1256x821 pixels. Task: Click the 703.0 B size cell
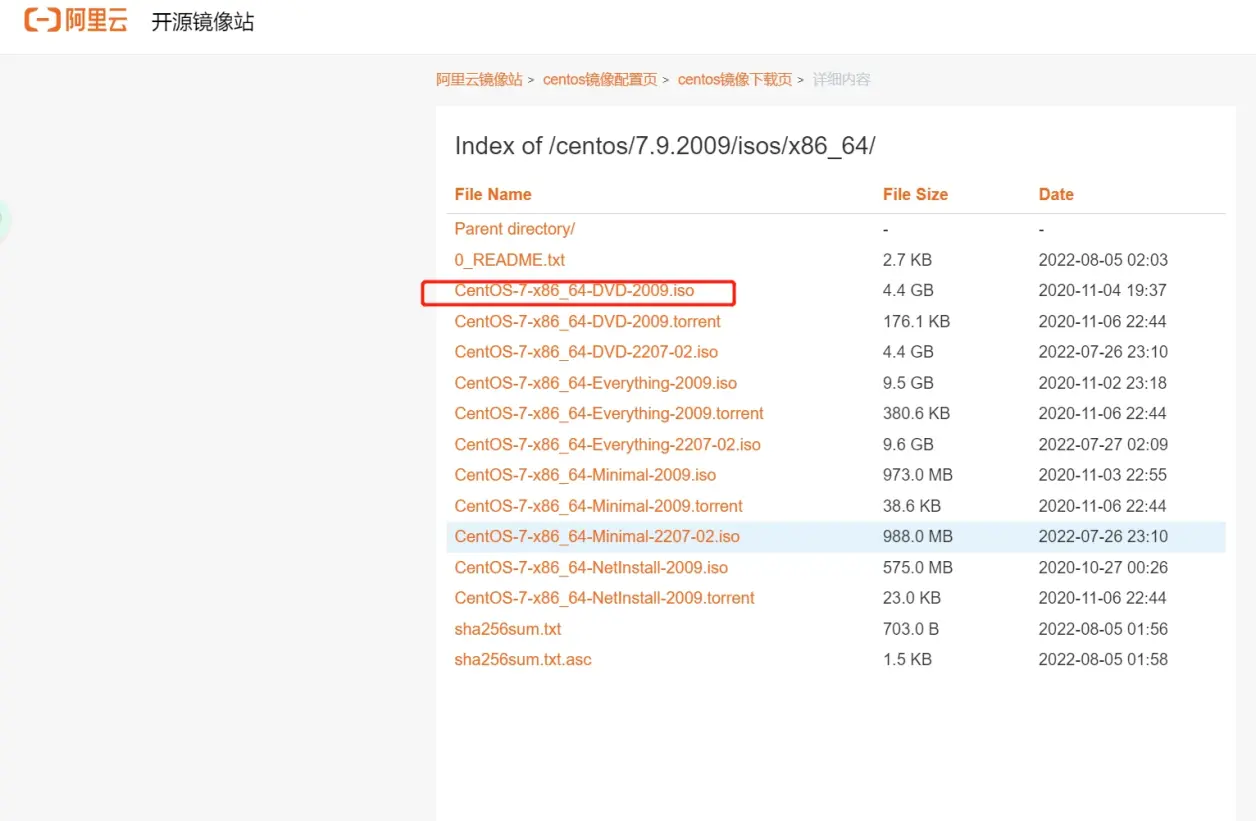[912, 629]
